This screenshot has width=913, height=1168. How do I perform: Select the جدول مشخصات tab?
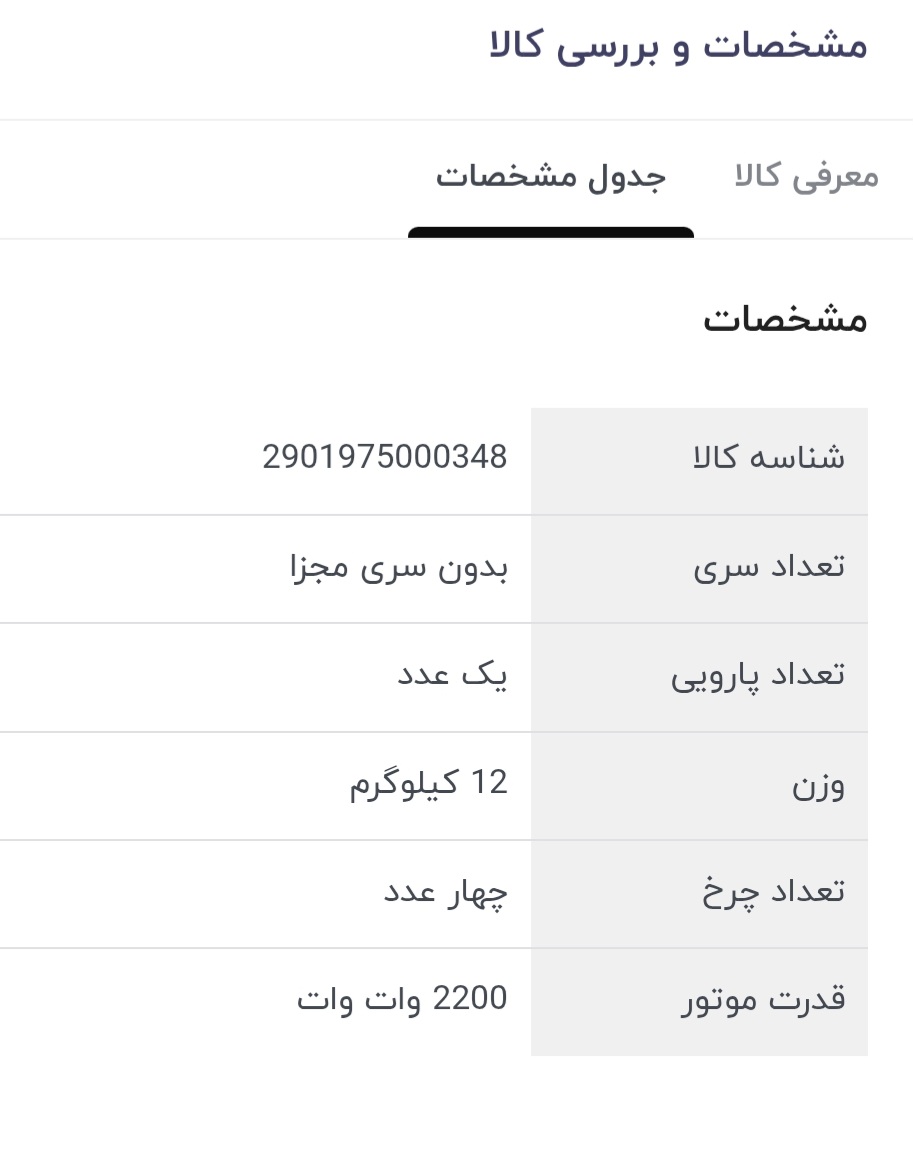pyautogui.click(x=550, y=176)
